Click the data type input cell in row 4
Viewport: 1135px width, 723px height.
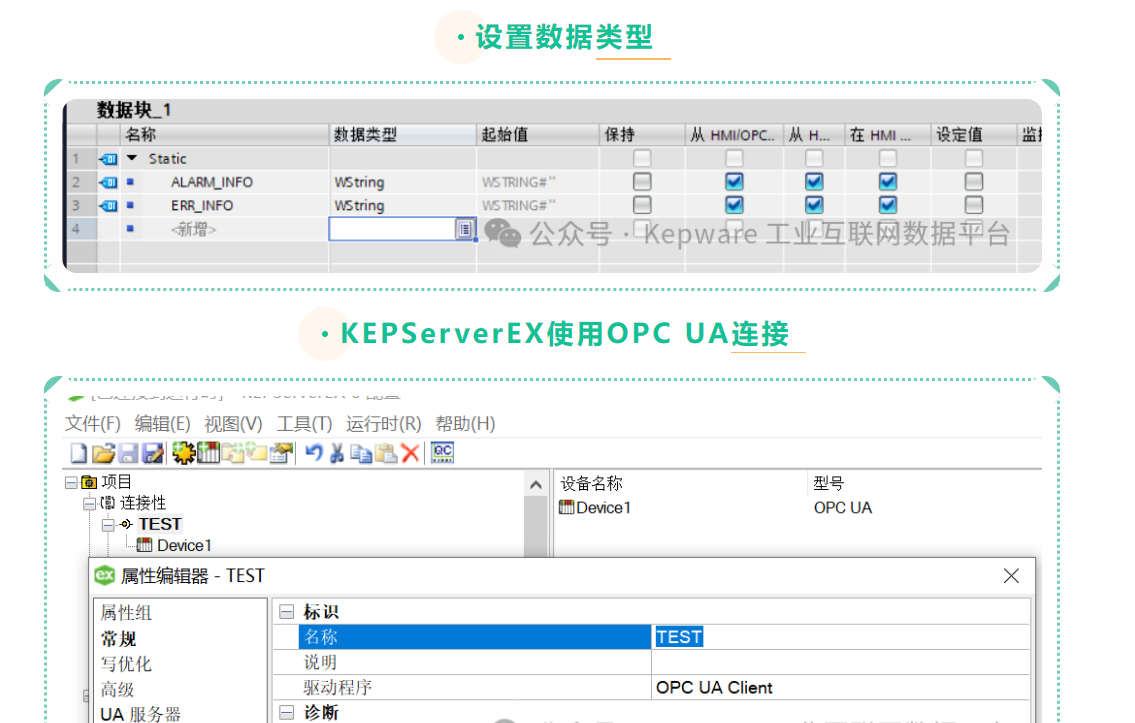pyautogui.click(x=402, y=229)
